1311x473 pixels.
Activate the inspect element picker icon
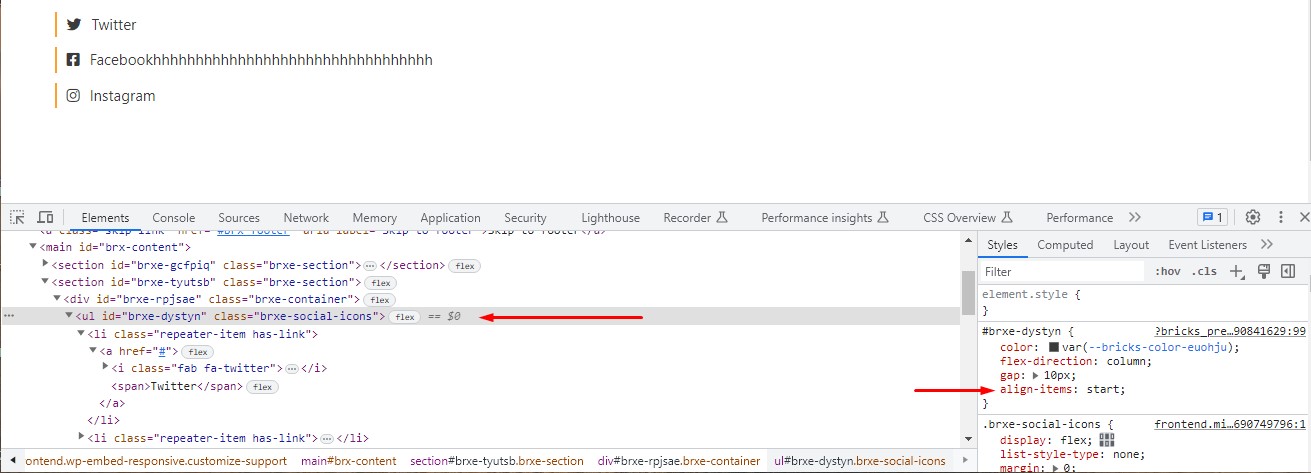pyautogui.click(x=17, y=217)
